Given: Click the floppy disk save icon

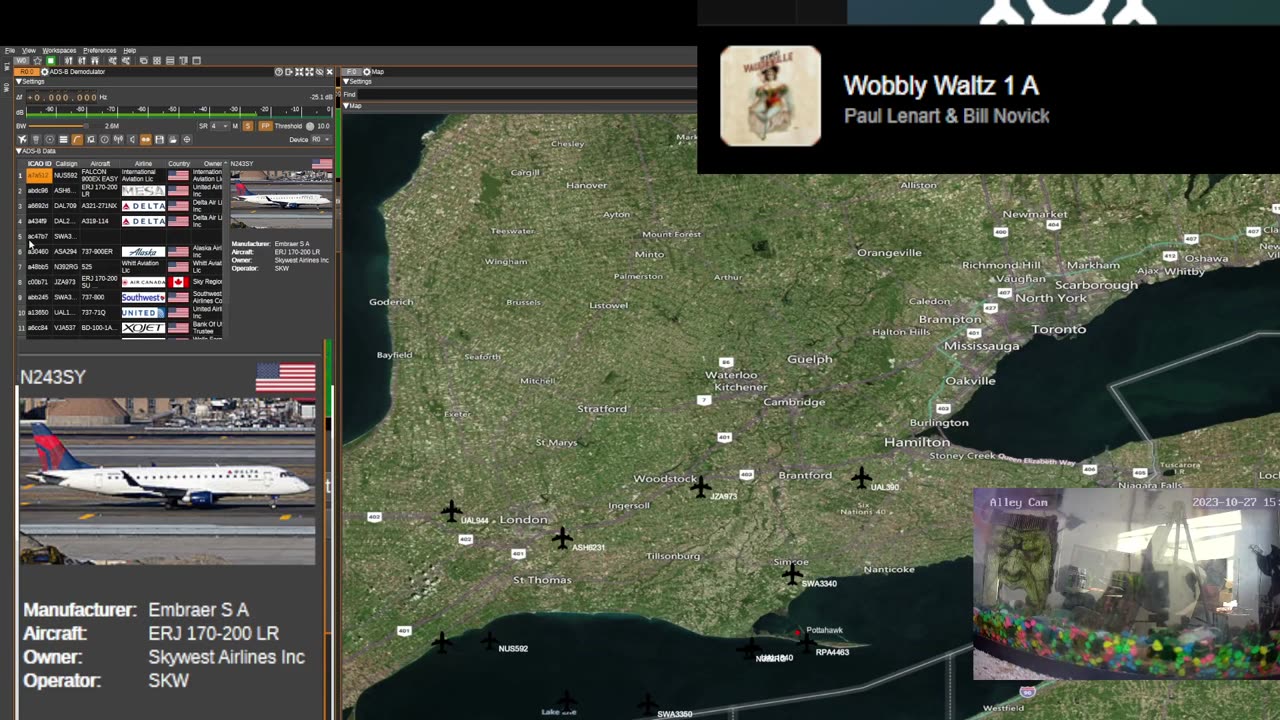Looking at the screenshot, I should (159, 140).
